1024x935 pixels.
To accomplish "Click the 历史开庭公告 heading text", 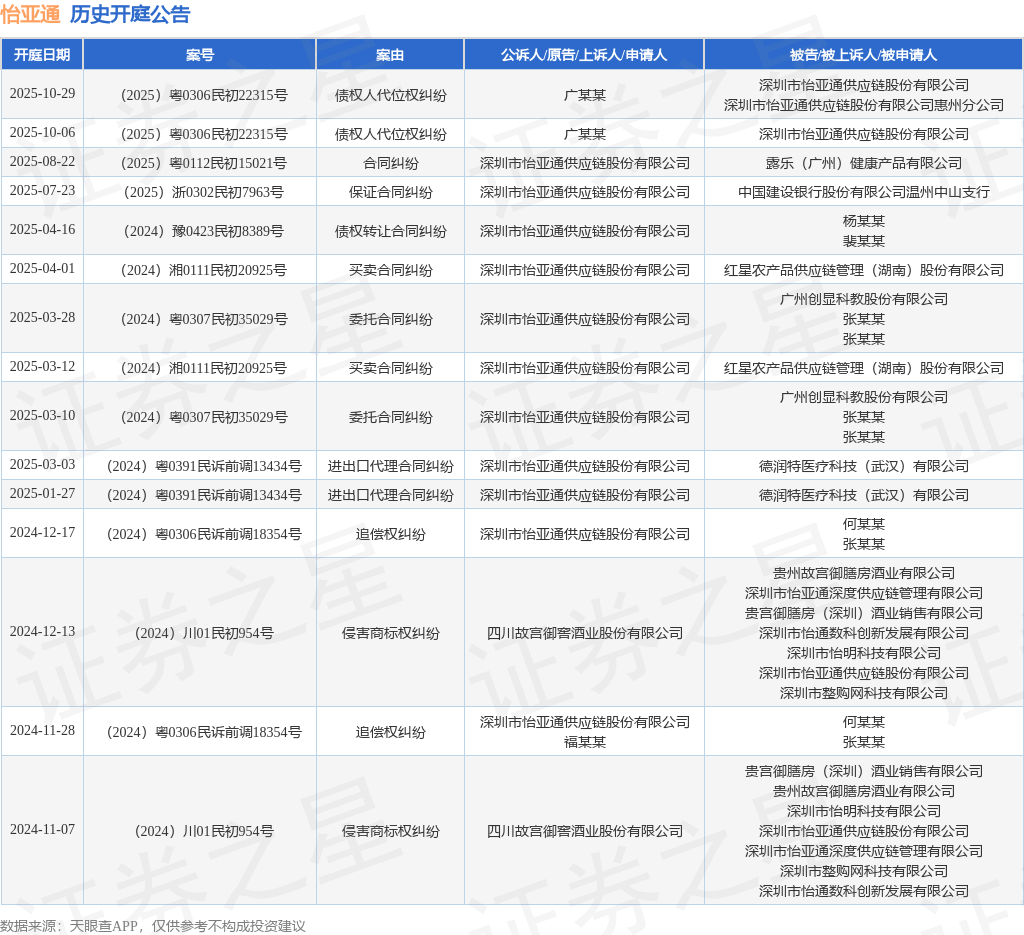I will [129, 14].
